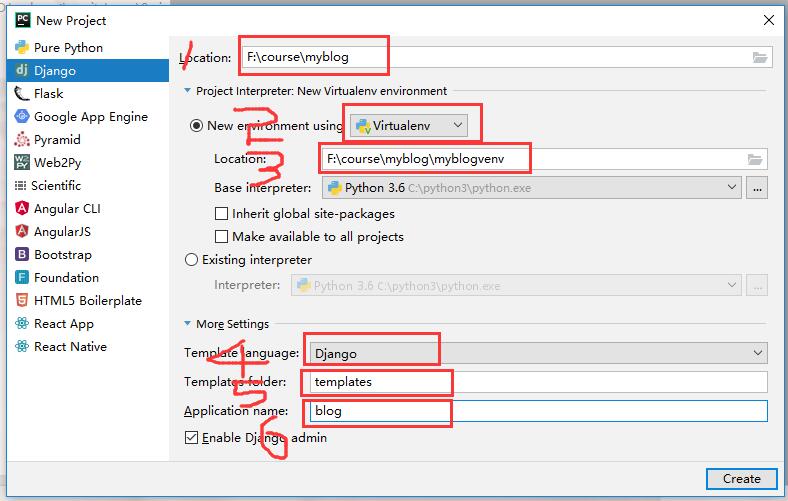Open the Template language Django dropdown
This screenshot has width=788, height=501.
[x=538, y=353]
